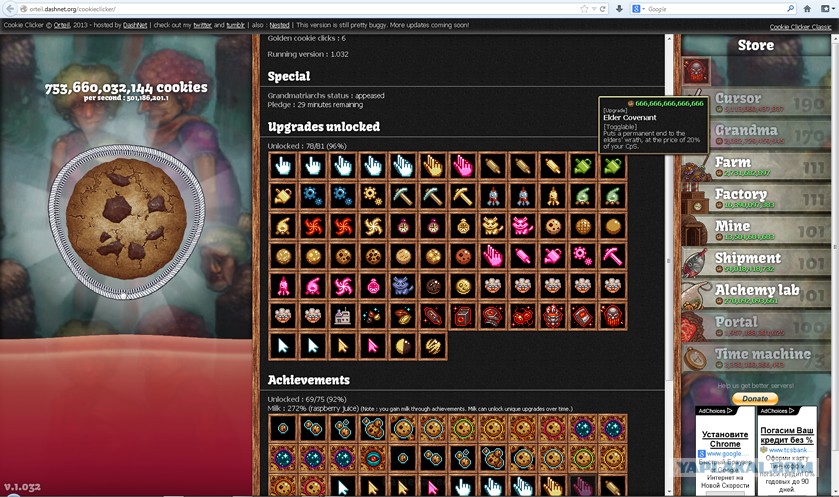Image resolution: width=839 pixels, height=497 pixels.
Task: Open the URL history dropdown arrow
Action: pos(594,9)
